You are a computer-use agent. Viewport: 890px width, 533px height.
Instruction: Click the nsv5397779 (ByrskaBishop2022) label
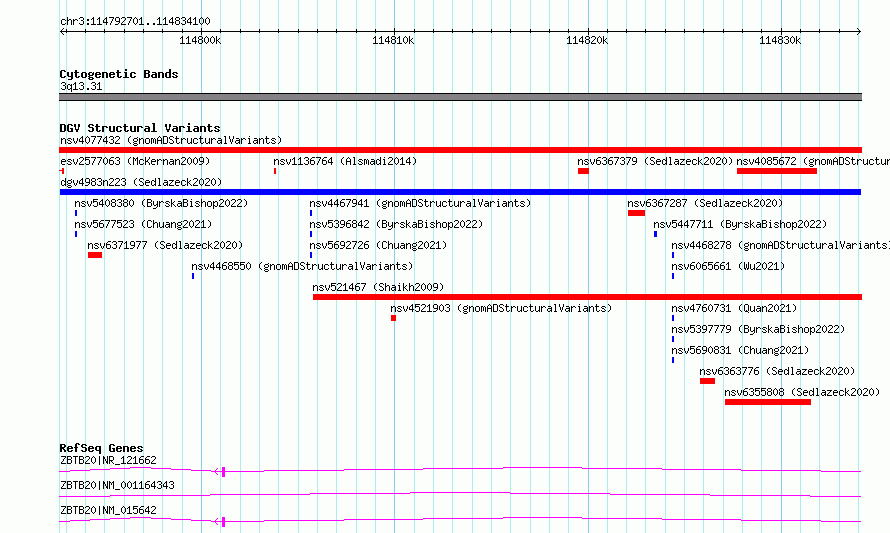[758, 329]
